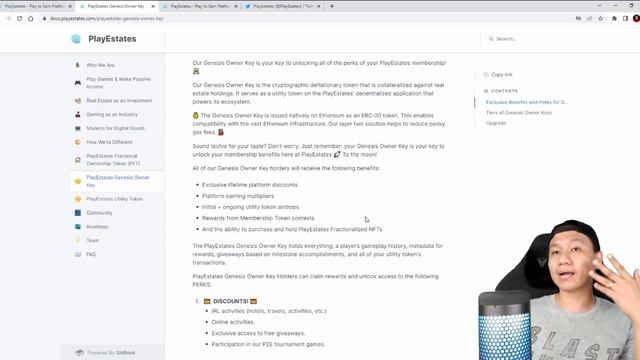Open the Team page

pos(93,240)
